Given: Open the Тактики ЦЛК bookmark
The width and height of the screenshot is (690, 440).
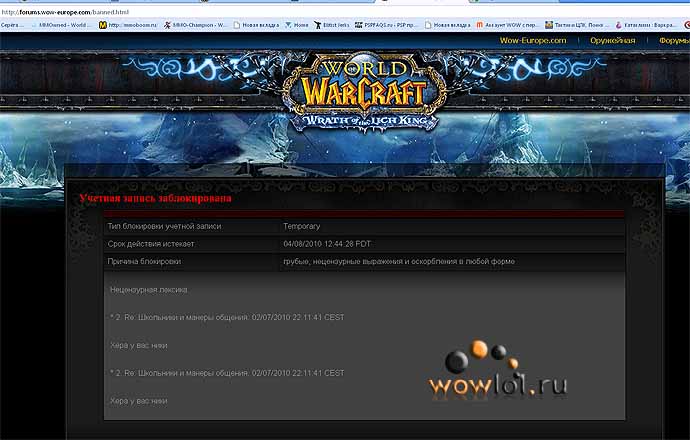Looking at the screenshot, I should point(581,25).
